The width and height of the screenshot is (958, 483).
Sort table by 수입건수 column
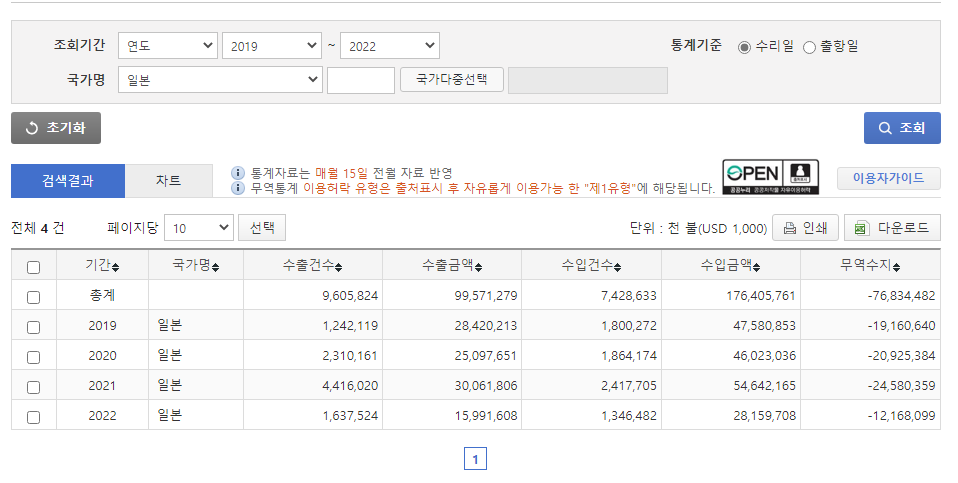618,267
